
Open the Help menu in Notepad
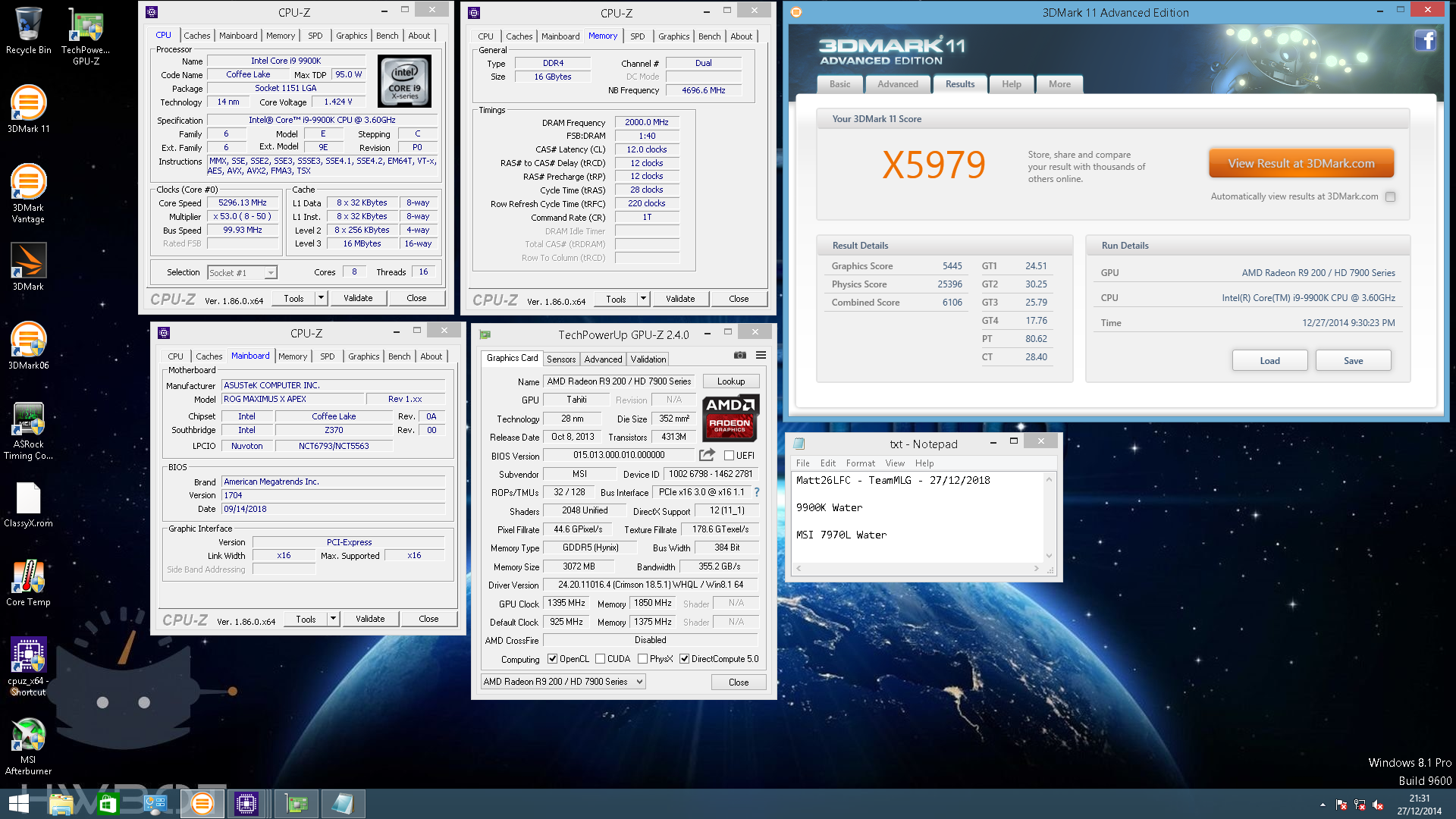click(924, 463)
